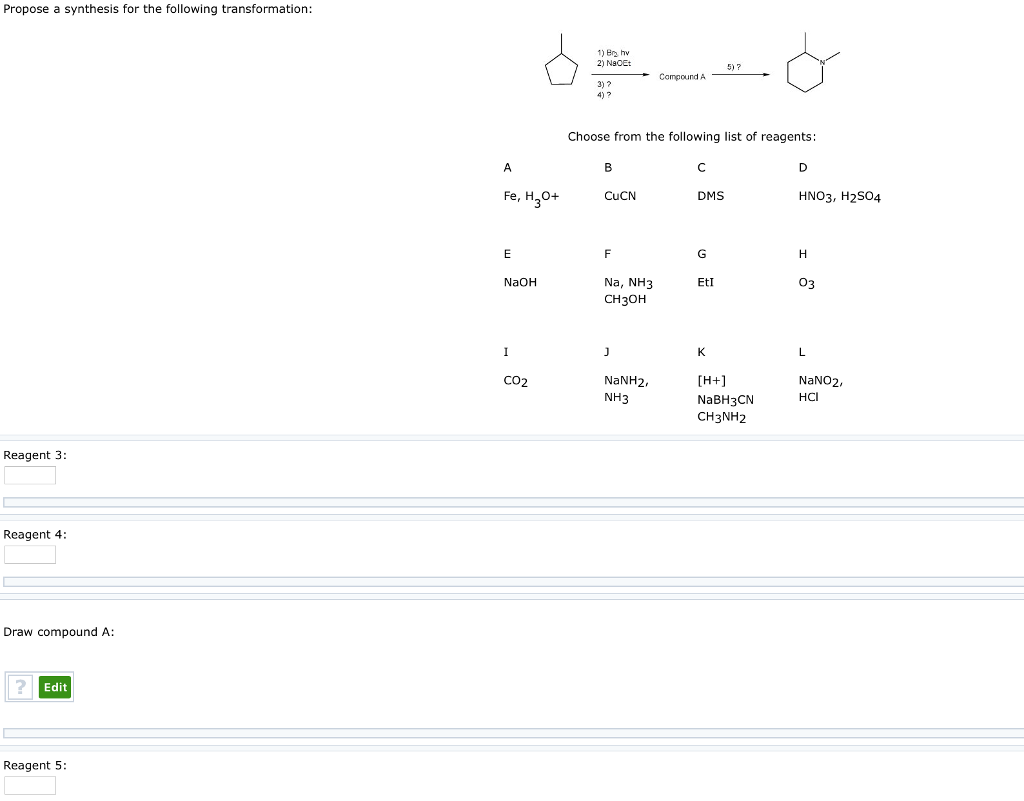The height and width of the screenshot is (801, 1024).
Task: Click the Reagent 4 input box
Action: click(29, 555)
